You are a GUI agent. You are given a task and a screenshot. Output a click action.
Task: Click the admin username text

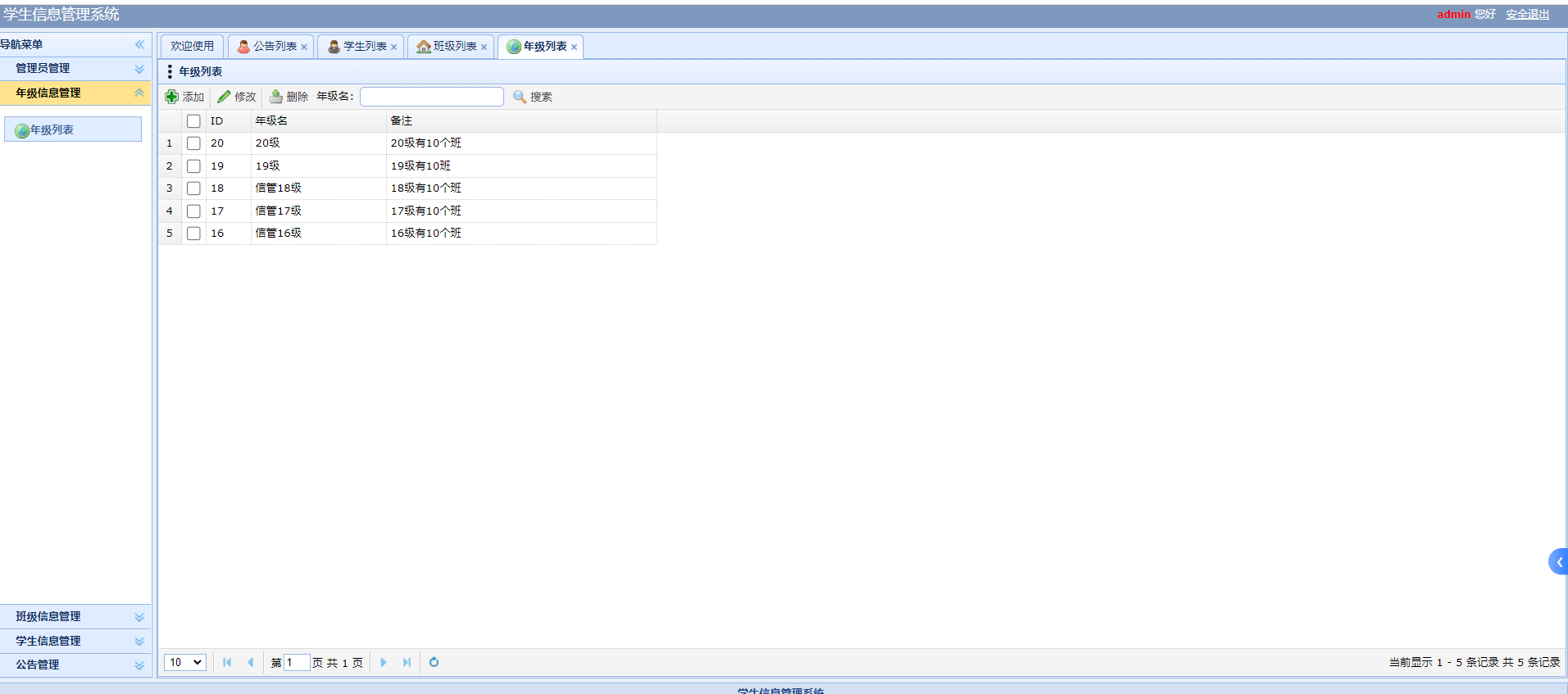(x=1453, y=14)
